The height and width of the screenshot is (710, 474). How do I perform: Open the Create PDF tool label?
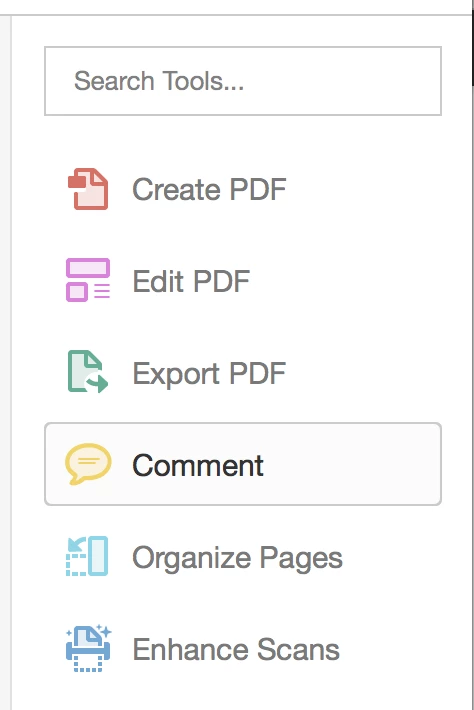(x=209, y=189)
